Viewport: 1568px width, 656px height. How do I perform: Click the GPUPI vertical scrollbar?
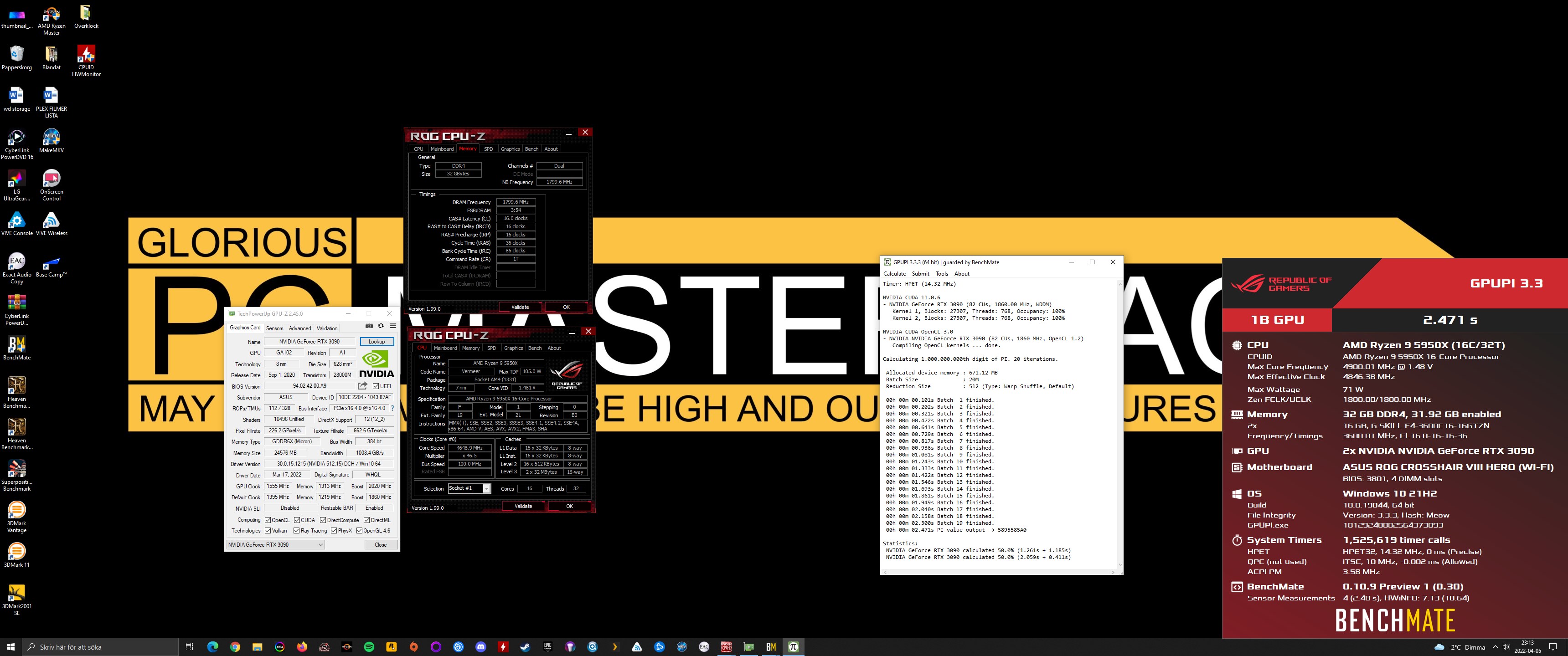click(x=1119, y=425)
